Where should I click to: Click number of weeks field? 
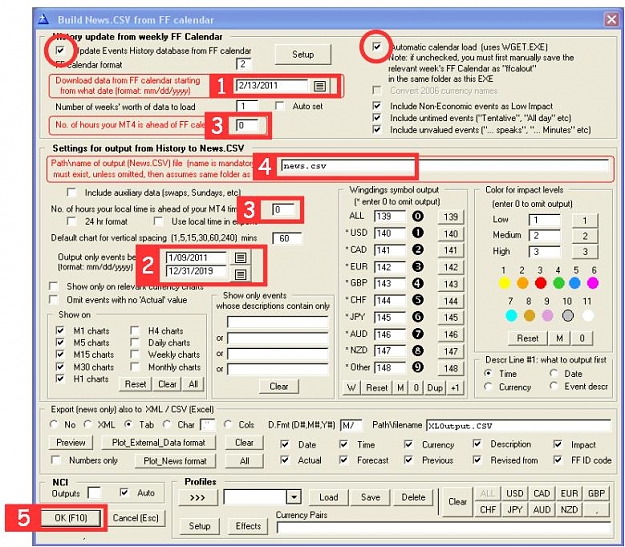pos(247,106)
